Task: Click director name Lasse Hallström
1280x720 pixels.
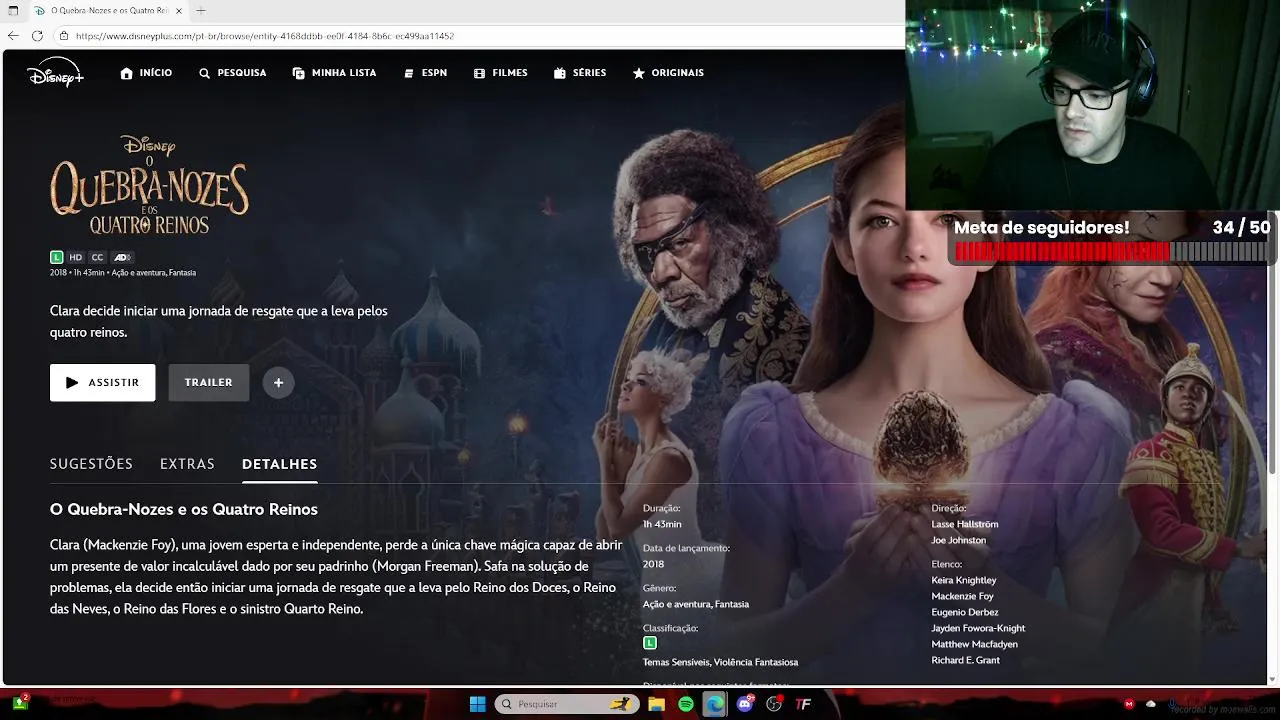Action: (965, 524)
